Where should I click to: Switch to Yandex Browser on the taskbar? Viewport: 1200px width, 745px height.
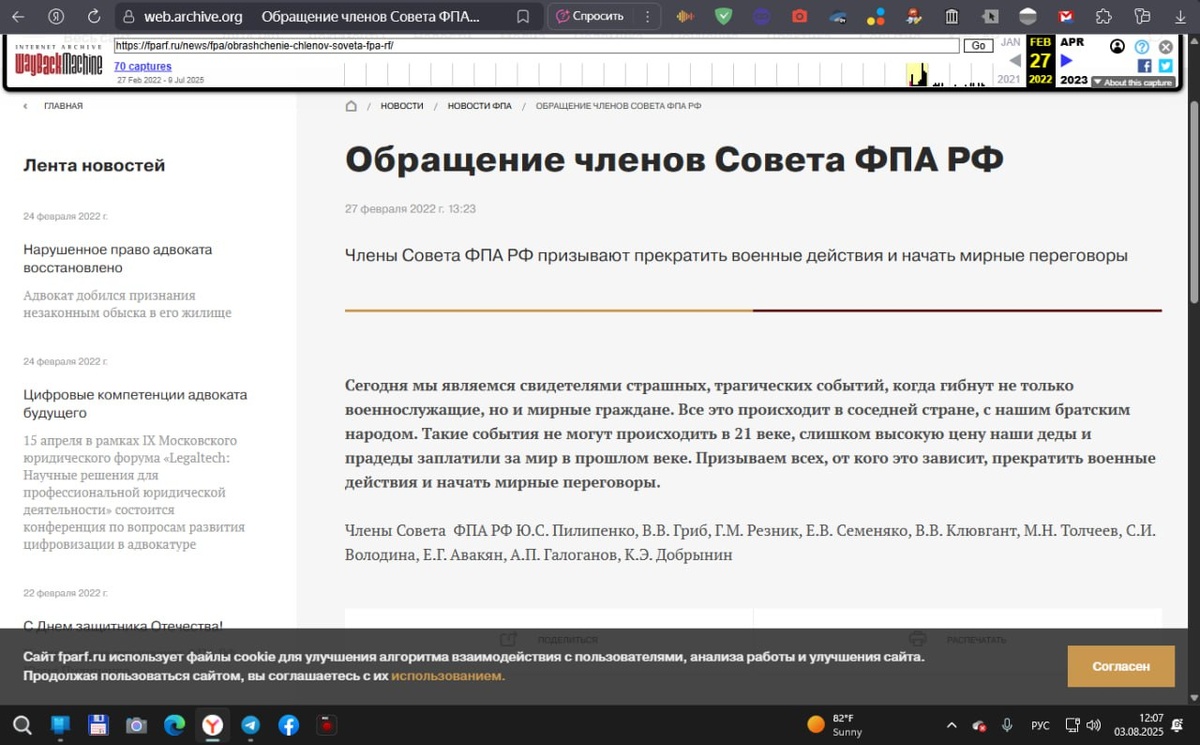tap(212, 725)
